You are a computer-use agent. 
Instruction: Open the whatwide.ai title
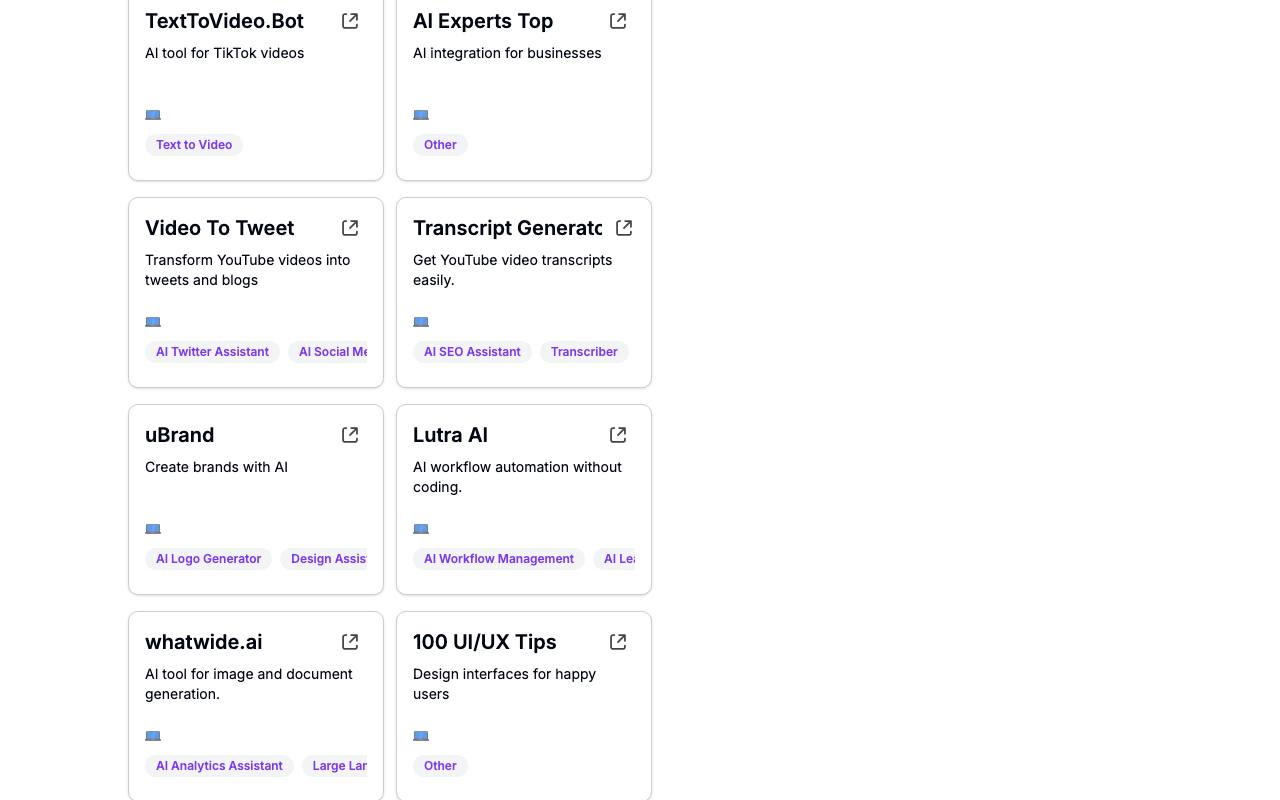pos(203,642)
